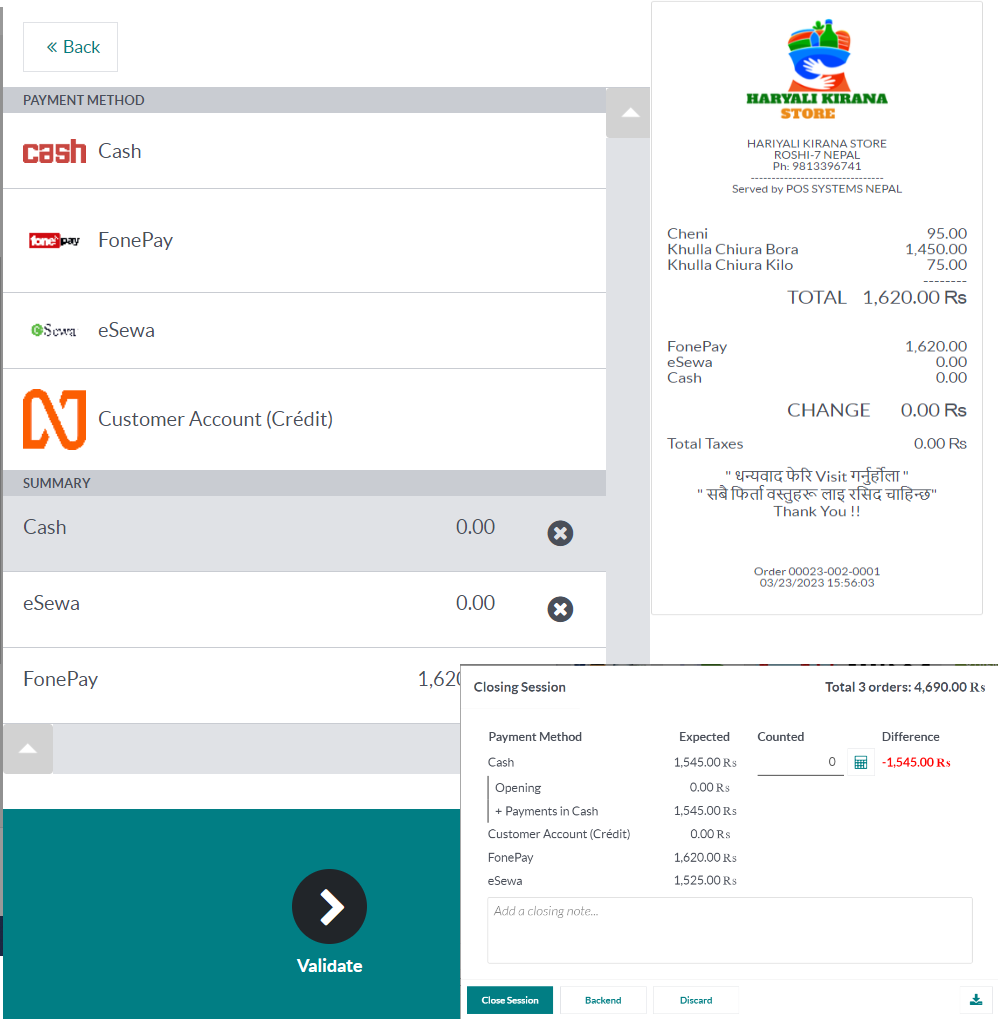
Task: Click the Khulla Chiura Bora receipt line
Action: (817, 250)
